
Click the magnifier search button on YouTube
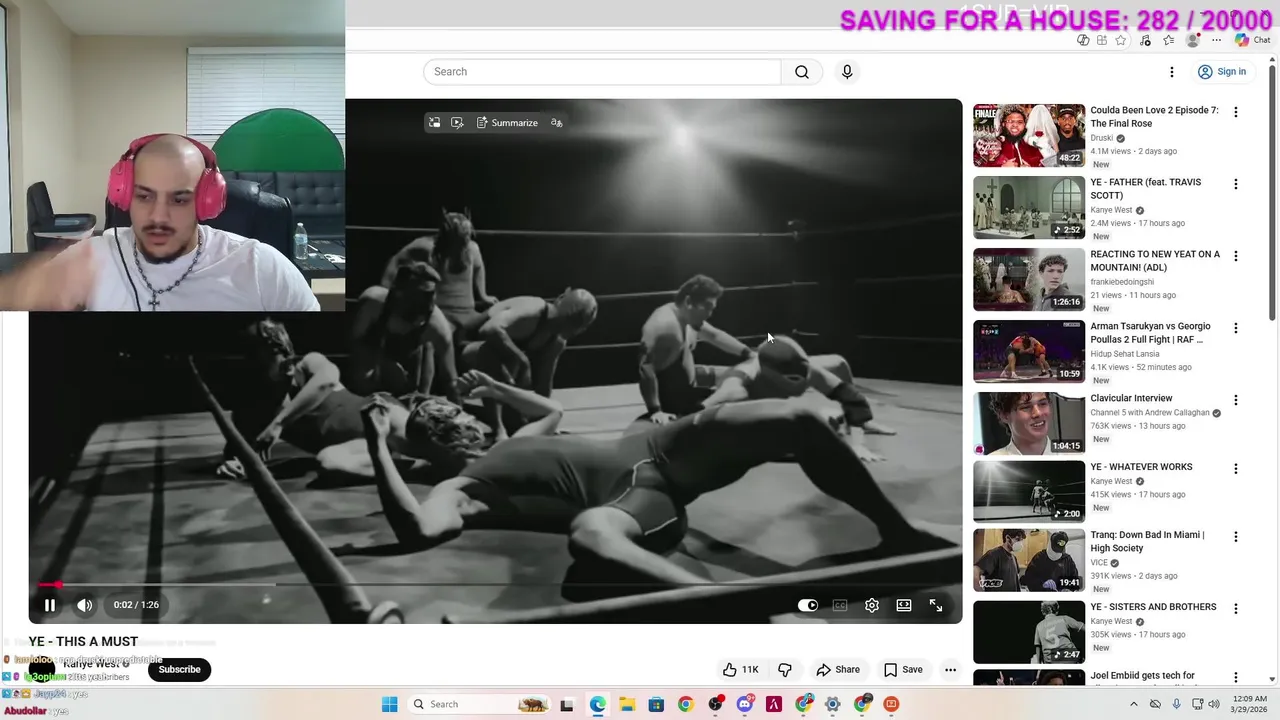[802, 72]
